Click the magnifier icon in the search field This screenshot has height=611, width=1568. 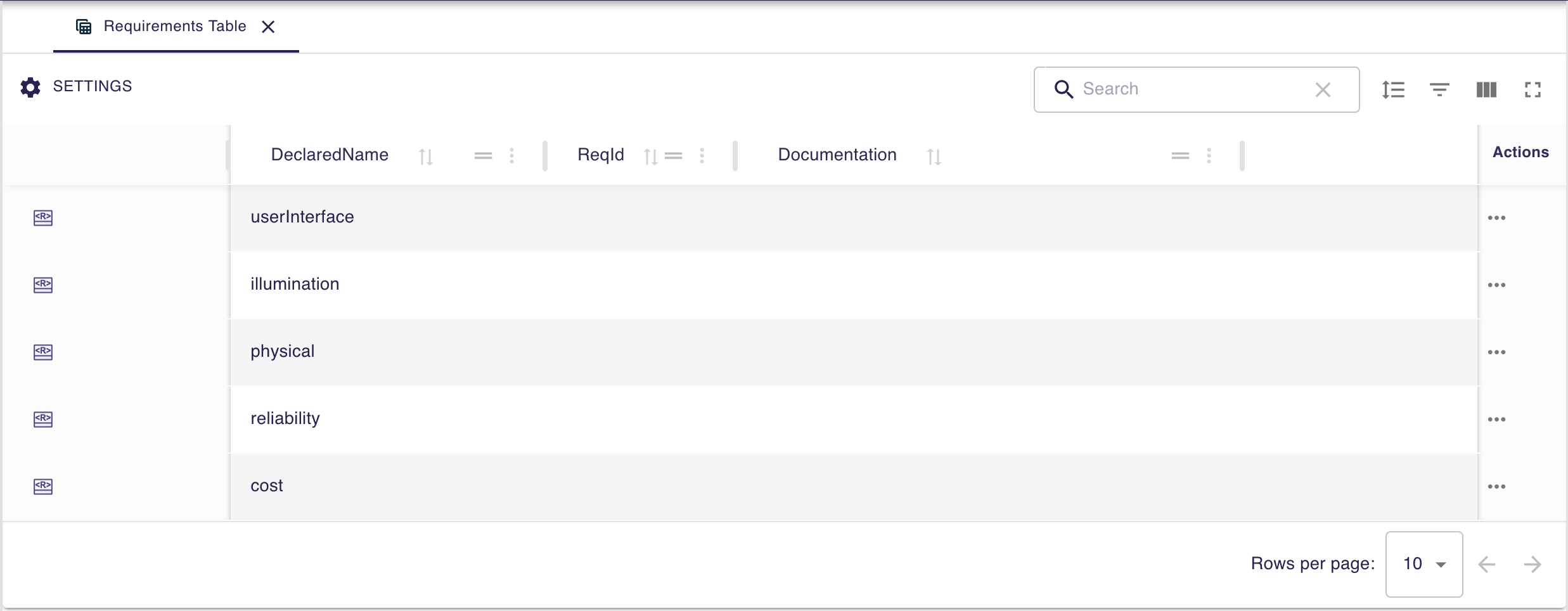pos(1064,89)
